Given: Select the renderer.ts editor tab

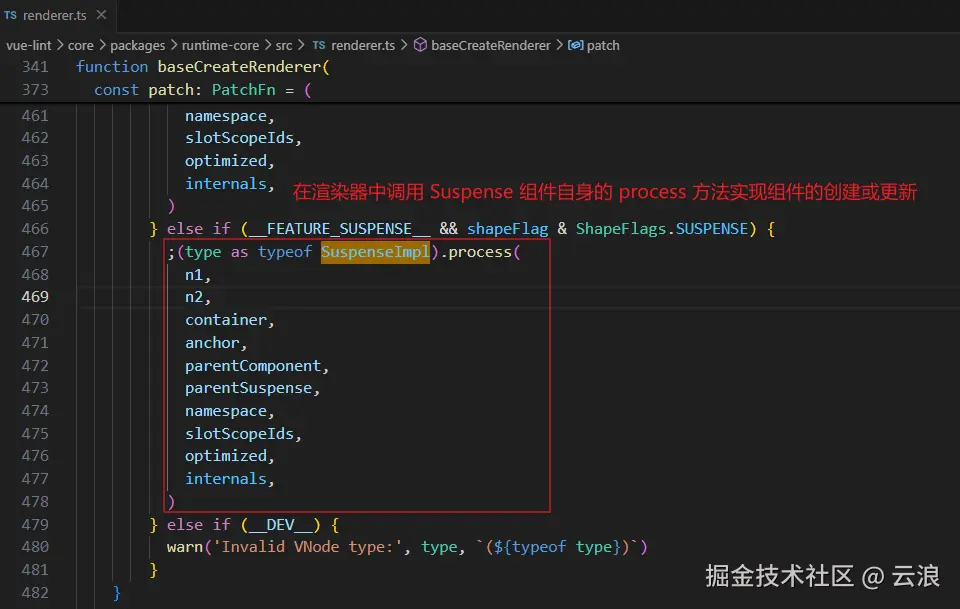Looking at the screenshot, I should 56,15.
